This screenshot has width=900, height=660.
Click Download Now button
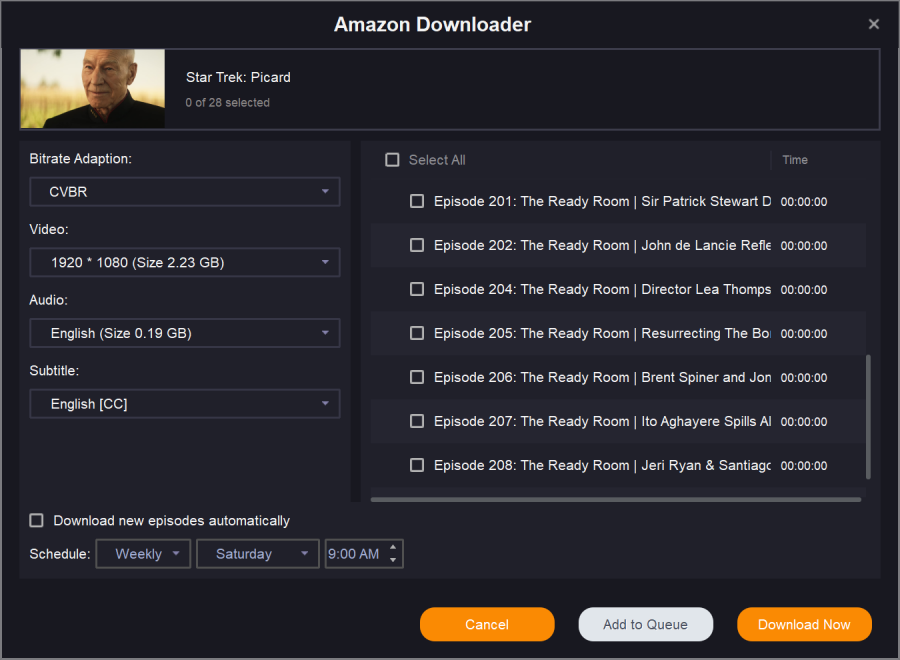click(x=804, y=624)
